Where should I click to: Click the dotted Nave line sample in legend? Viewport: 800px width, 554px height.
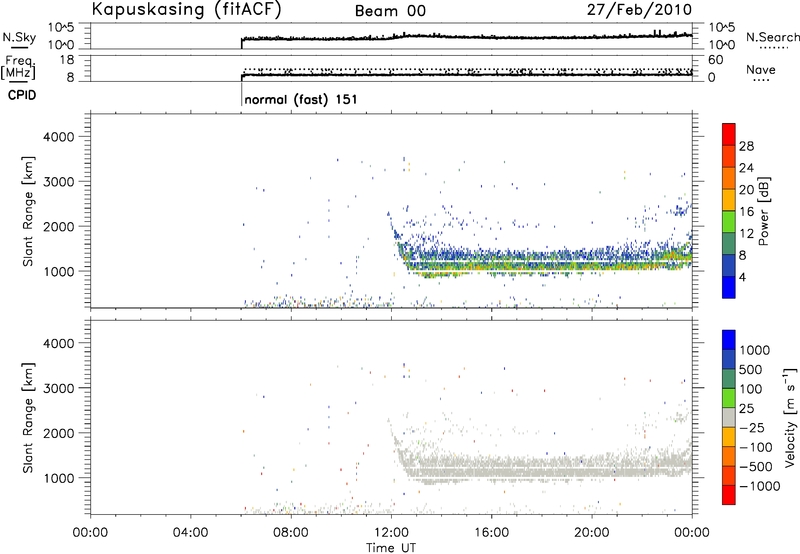click(x=762, y=81)
